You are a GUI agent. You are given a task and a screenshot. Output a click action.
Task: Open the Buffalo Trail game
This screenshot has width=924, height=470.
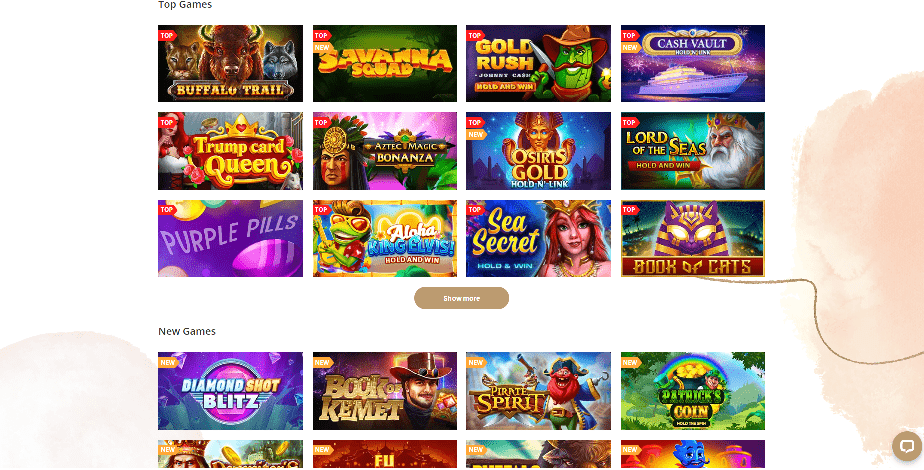pyautogui.click(x=230, y=64)
